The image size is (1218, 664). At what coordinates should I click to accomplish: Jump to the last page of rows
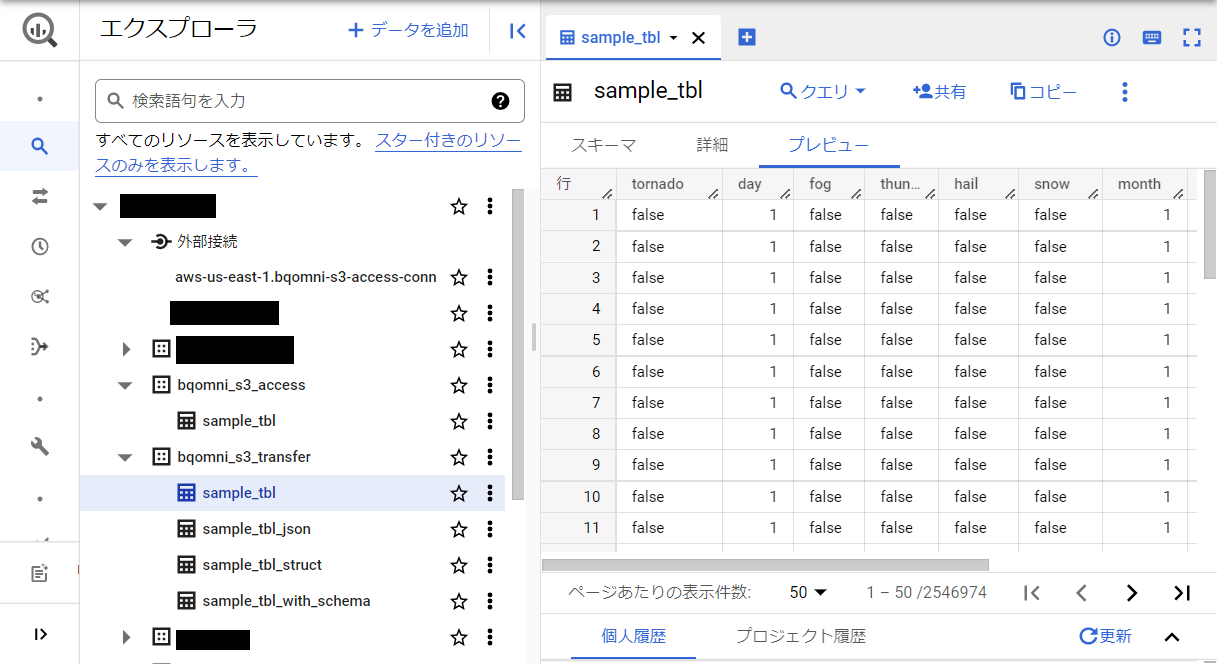[x=1182, y=593]
